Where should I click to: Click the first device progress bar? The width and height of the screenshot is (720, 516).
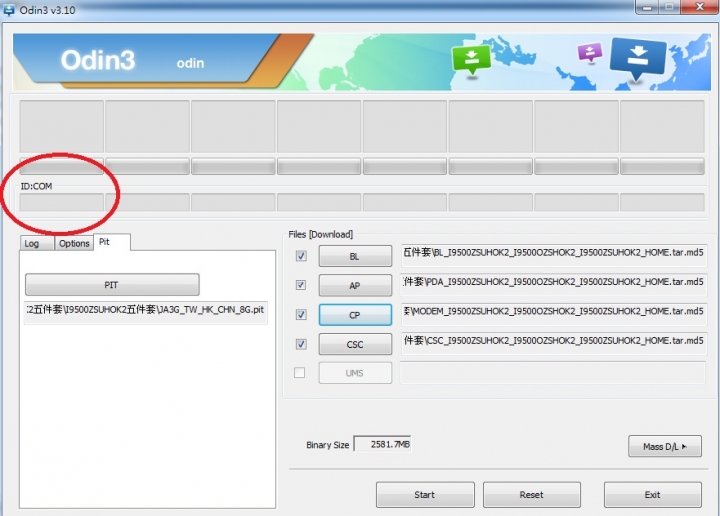tap(62, 166)
